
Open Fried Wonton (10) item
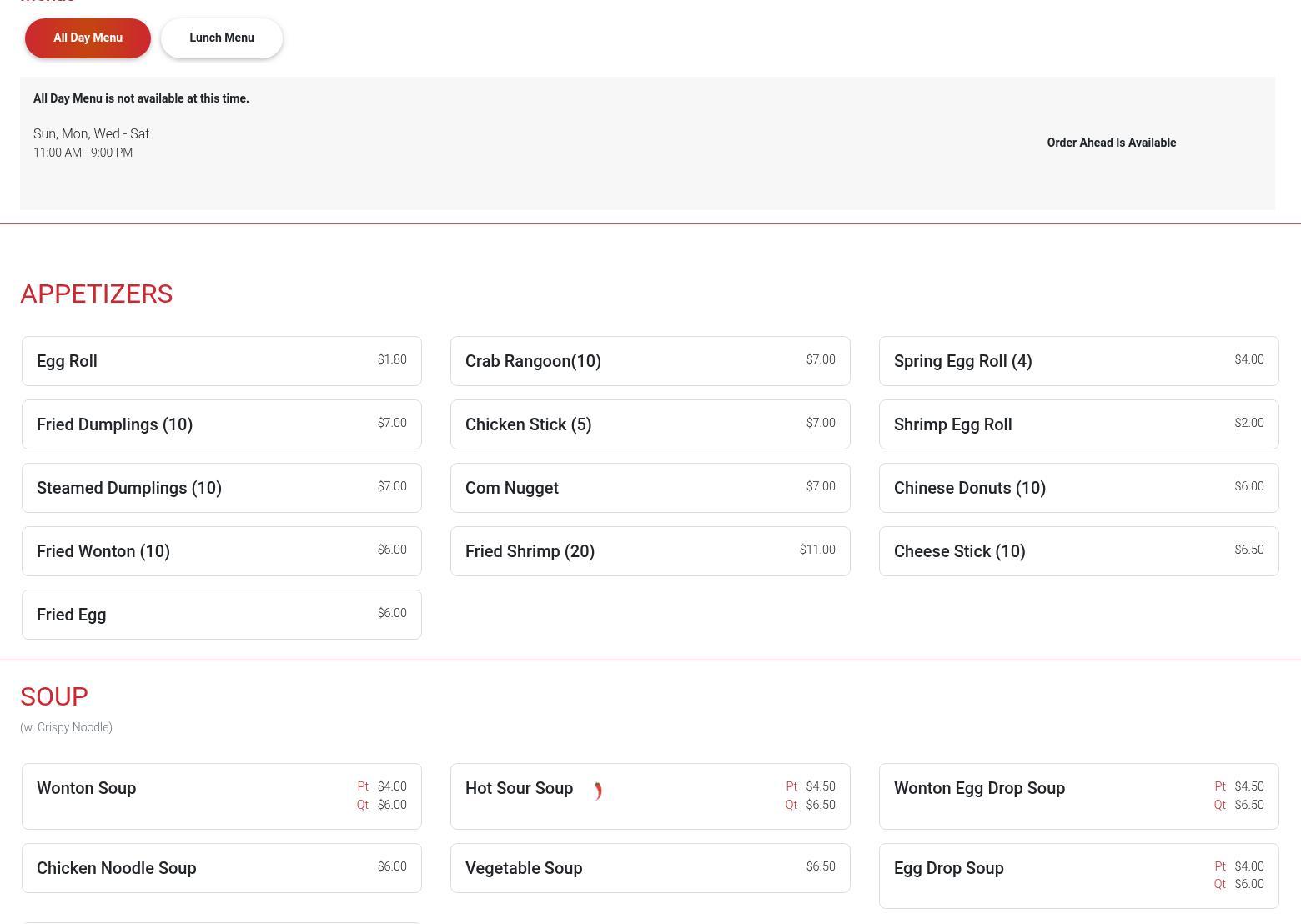(x=221, y=551)
